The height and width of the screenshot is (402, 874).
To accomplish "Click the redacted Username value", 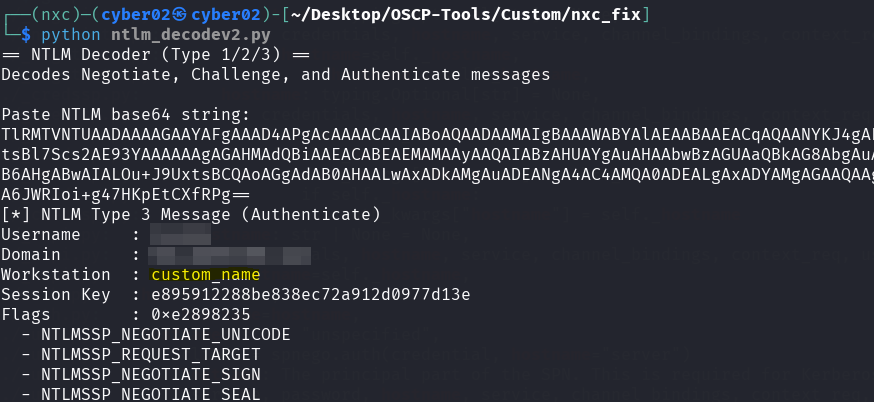I will (x=165, y=234).
